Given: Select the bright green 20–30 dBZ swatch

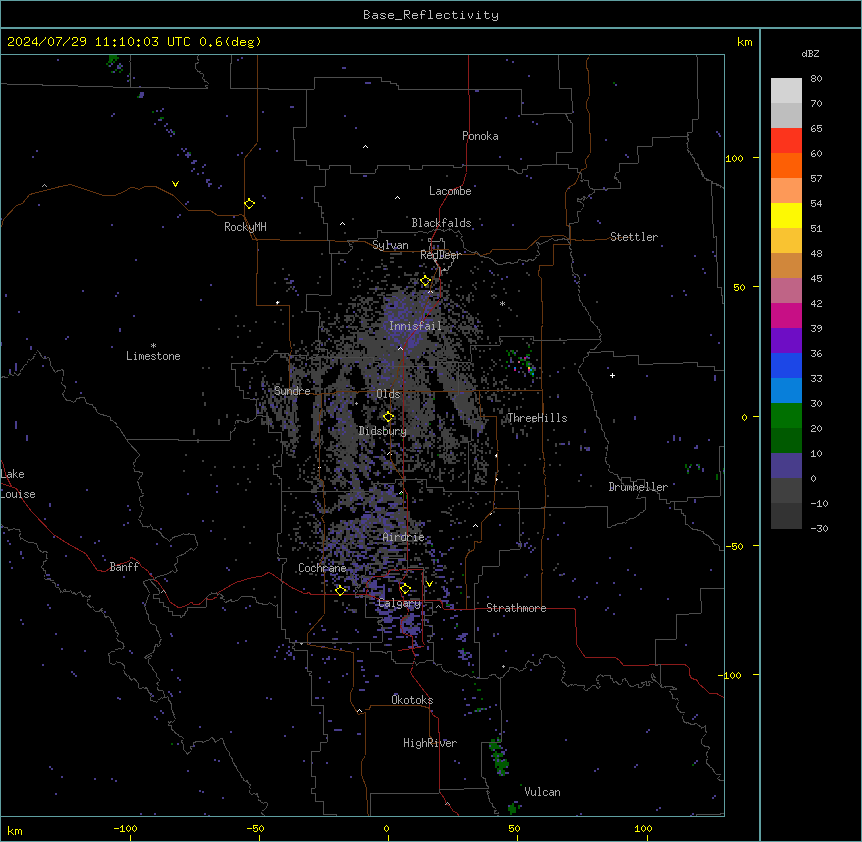Looking at the screenshot, I should tap(786, 416).
